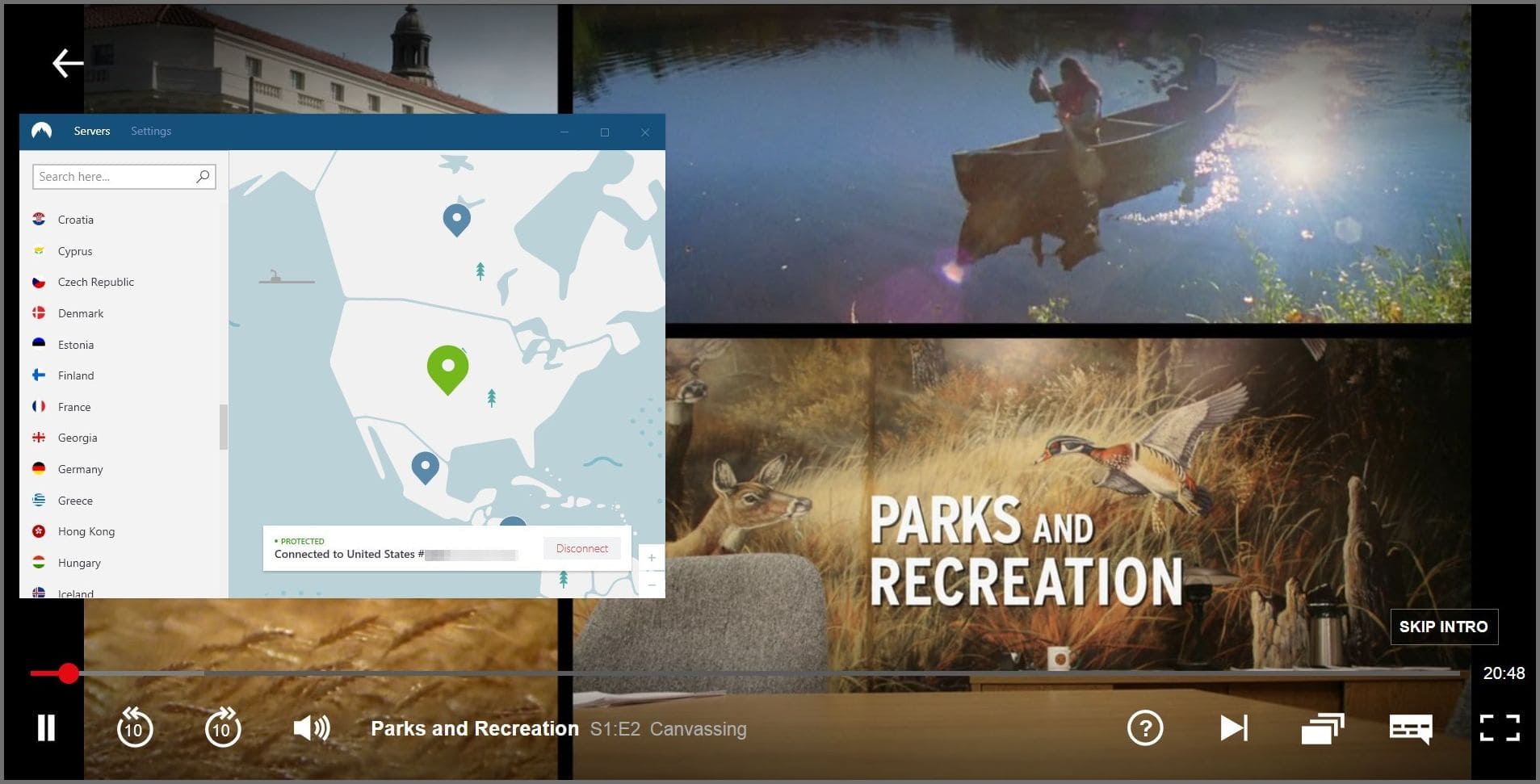Viewport: 1540px width, 784px height.
Task: Click the Finland flag icon
Action: [x=39, y=375]
